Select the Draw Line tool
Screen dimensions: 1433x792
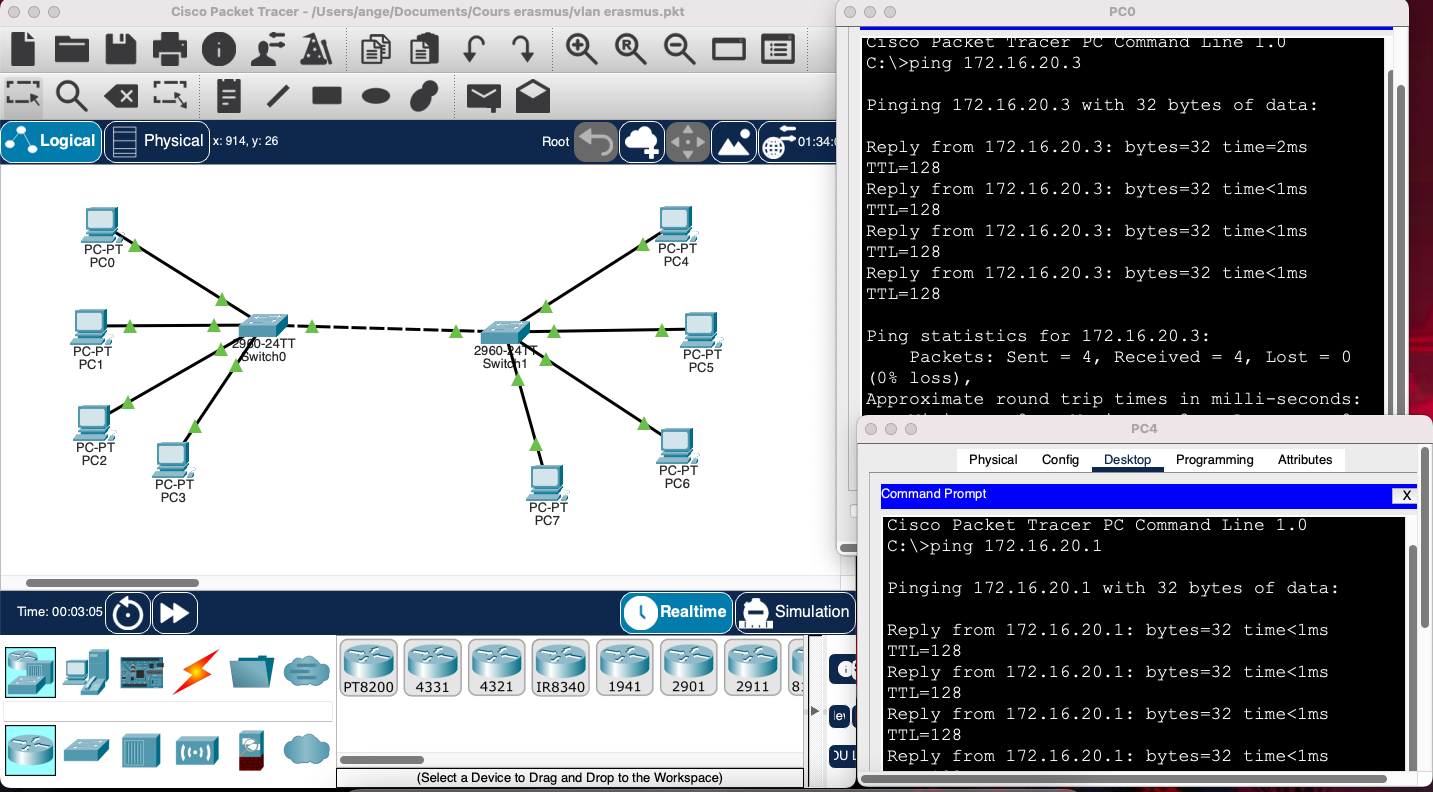tap(278, 95)
